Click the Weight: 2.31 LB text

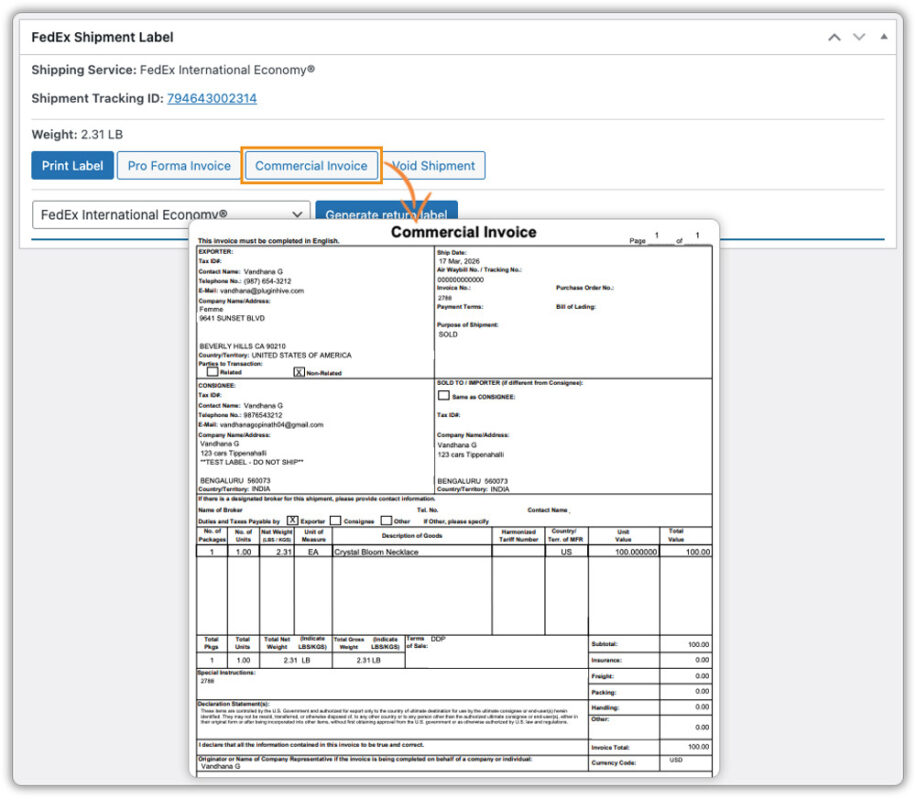point(77,134)
